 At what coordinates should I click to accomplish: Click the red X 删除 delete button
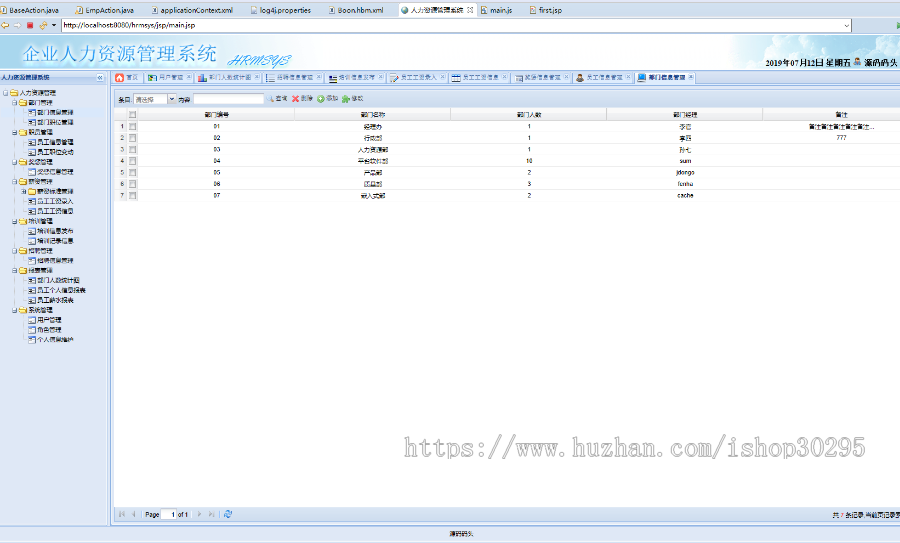click(302, 99)
